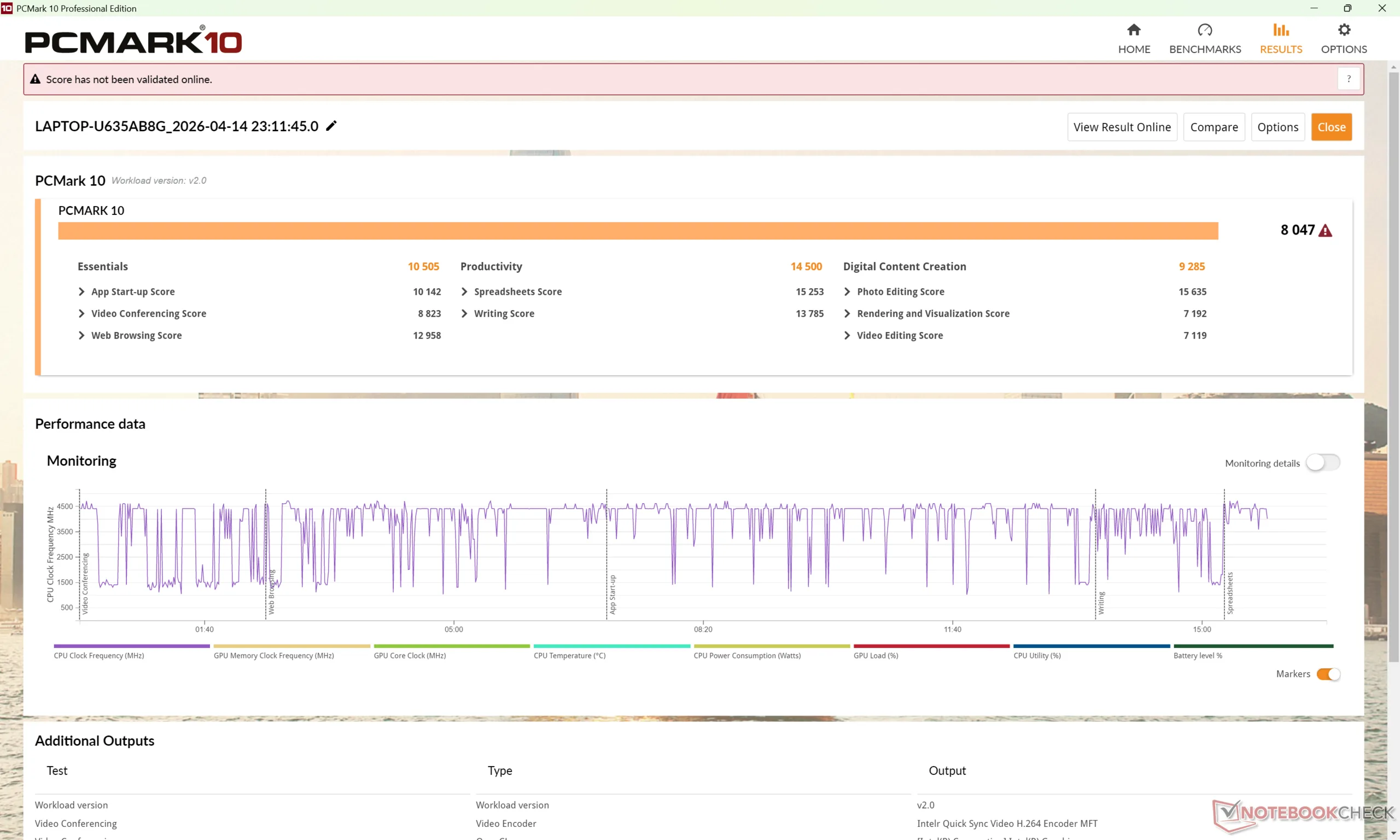1400x840 pixels.
Task: Click the Home icon in navigation
Action: click(x=1134, y=30)
